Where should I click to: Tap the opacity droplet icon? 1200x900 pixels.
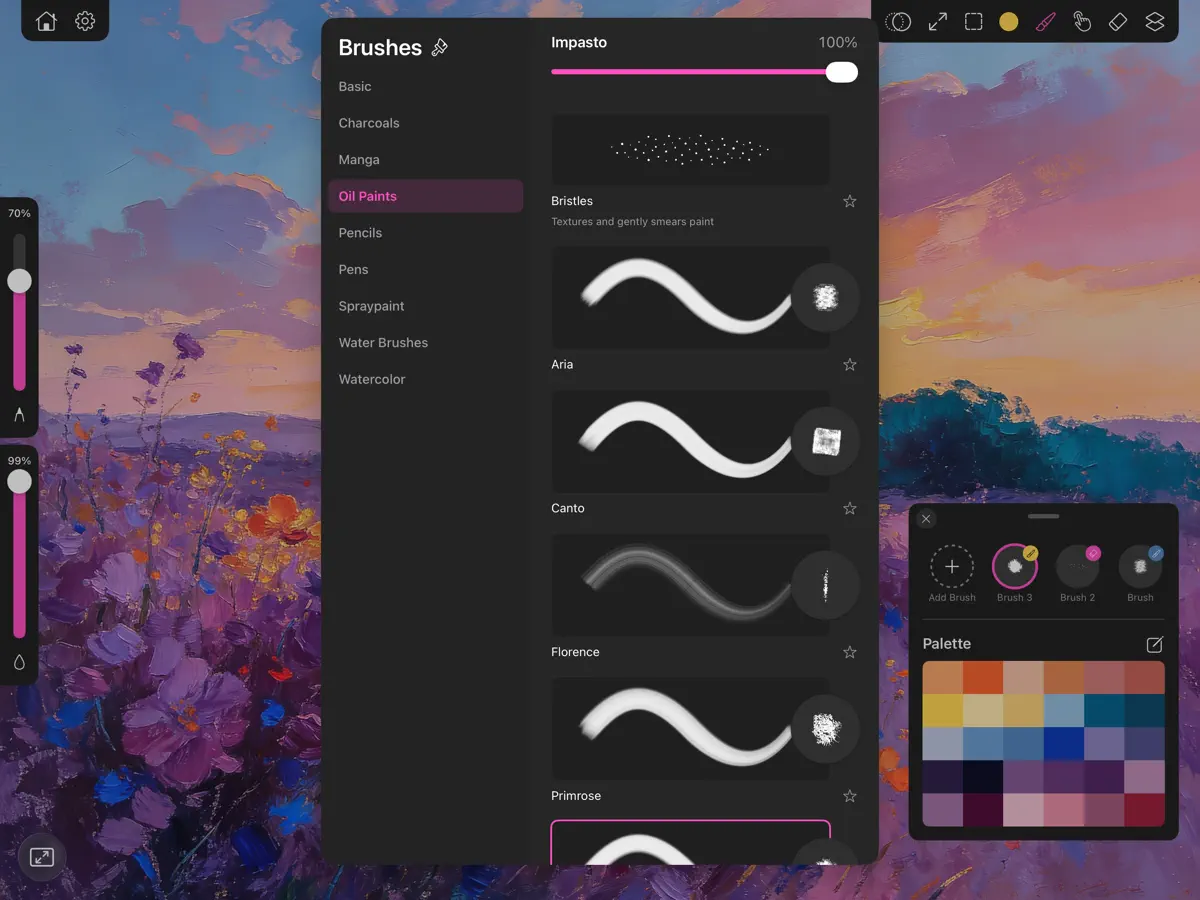click(19, 662)
